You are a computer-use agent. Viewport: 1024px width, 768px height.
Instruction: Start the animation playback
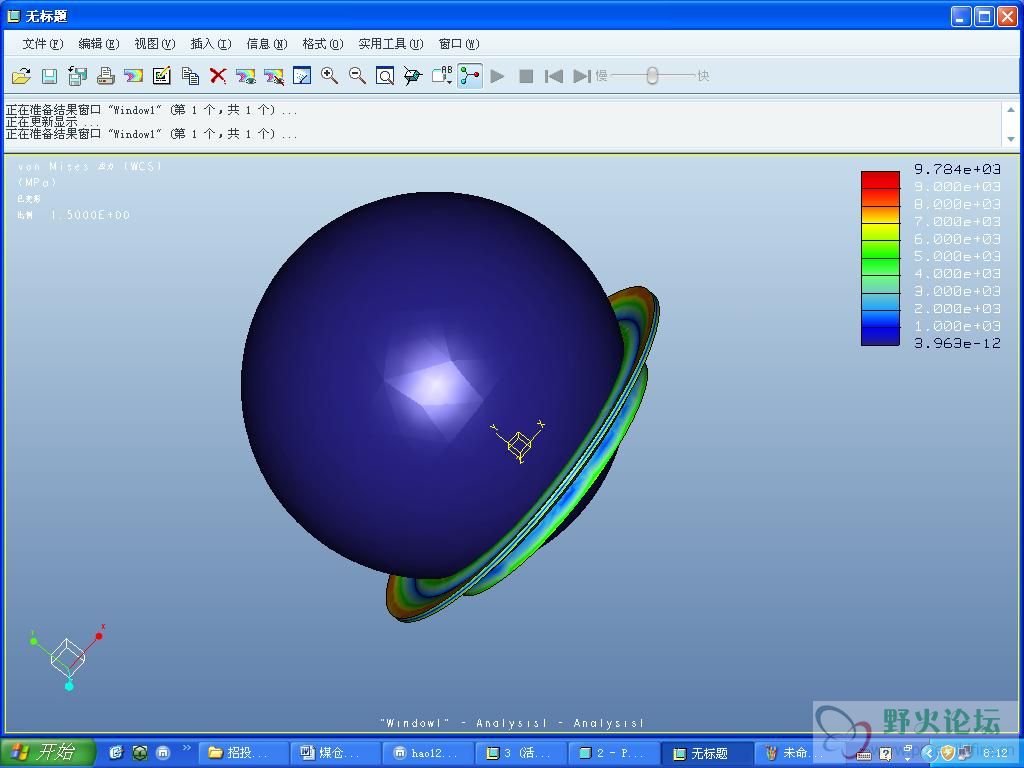click(x=498, y=76)
